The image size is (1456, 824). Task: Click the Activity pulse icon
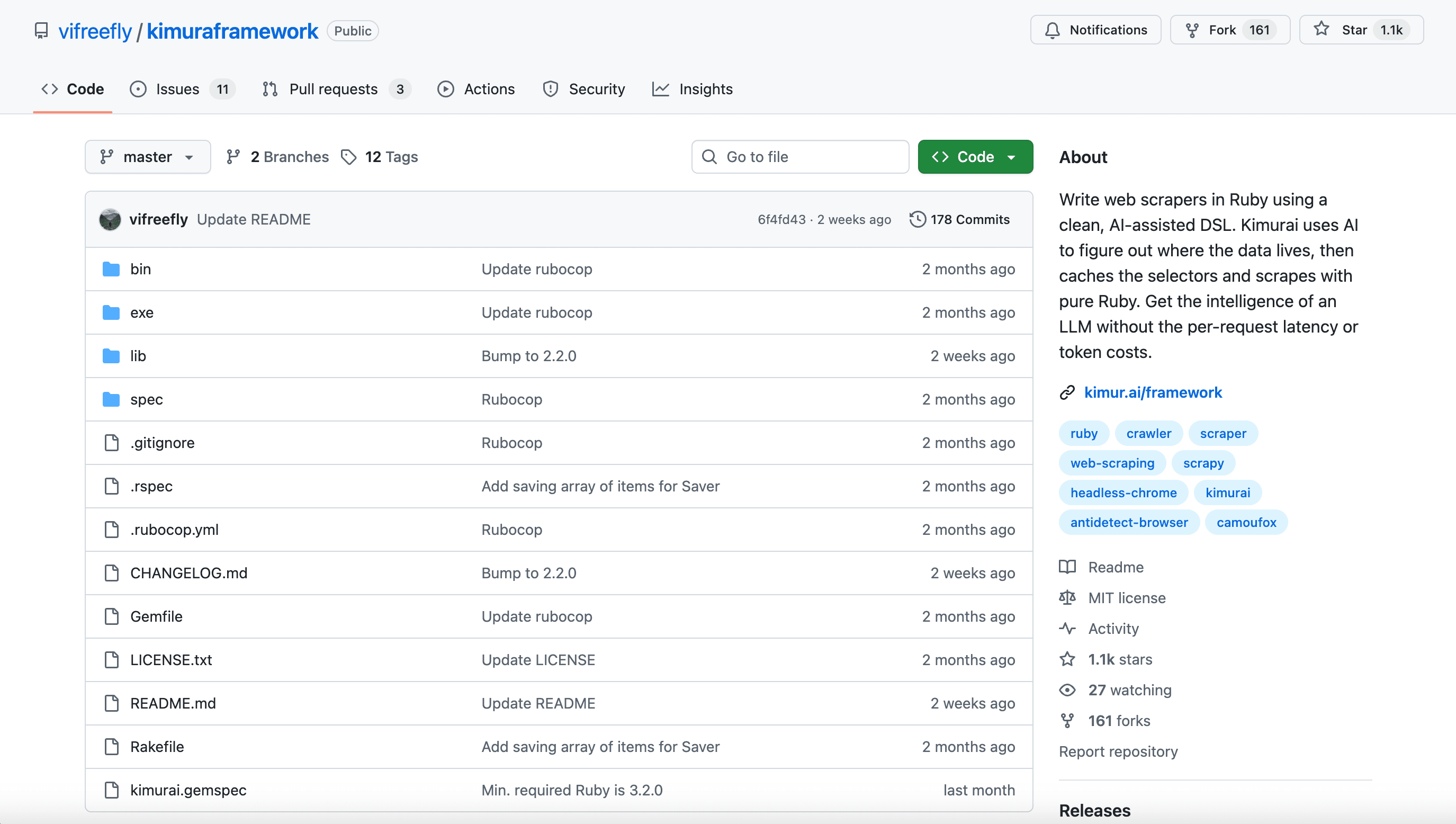pyautogui.click(x=1068, y=628)
